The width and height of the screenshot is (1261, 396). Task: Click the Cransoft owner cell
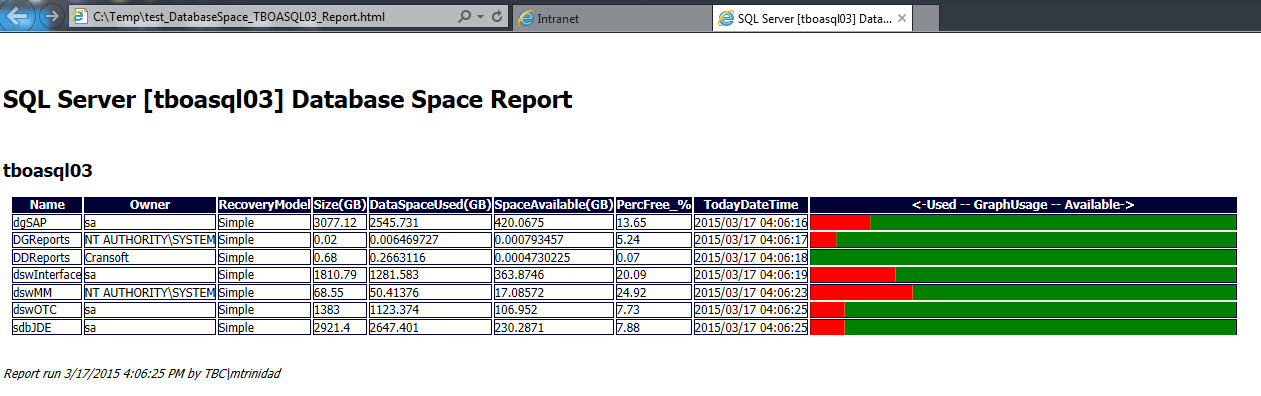coord(150,257)
